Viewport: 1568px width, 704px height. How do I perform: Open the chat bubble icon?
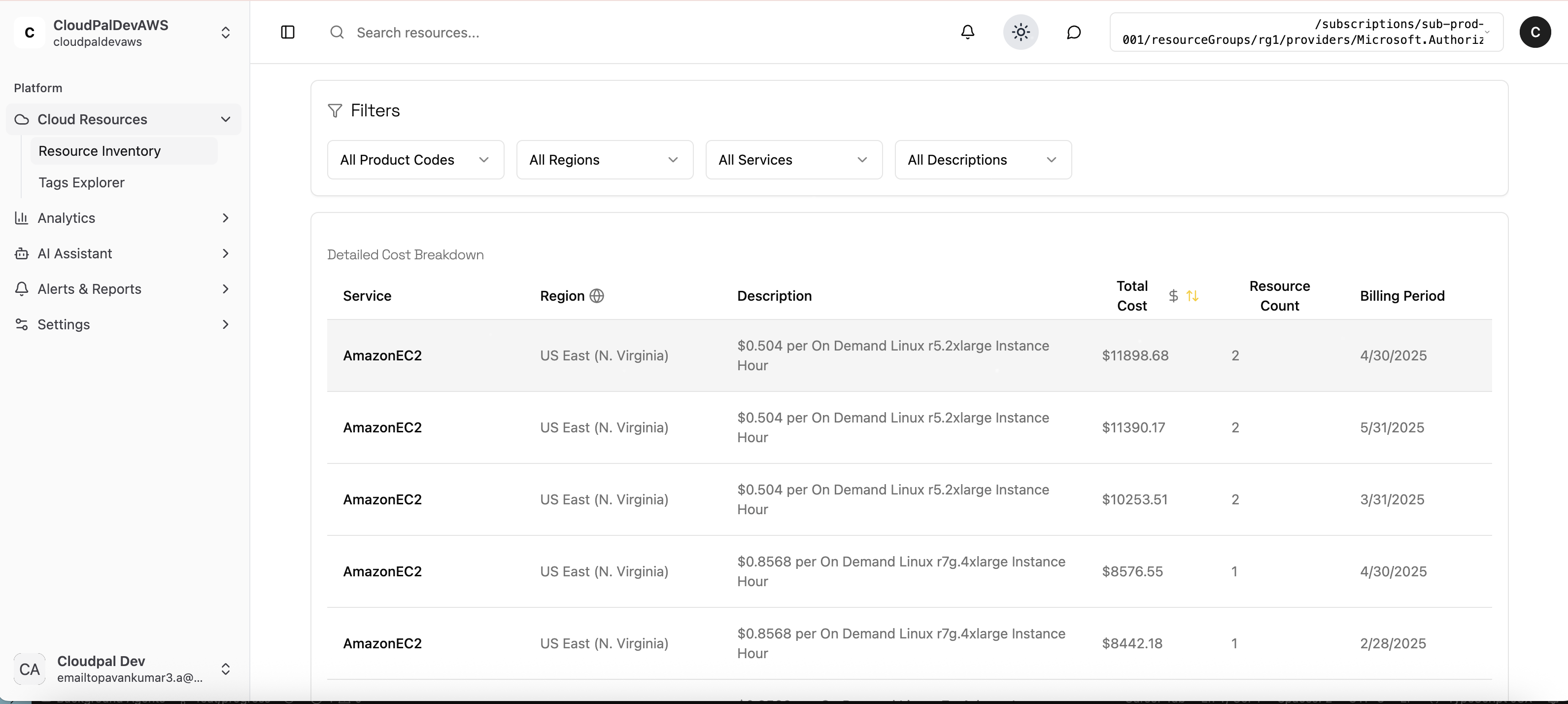(1074, 32)
